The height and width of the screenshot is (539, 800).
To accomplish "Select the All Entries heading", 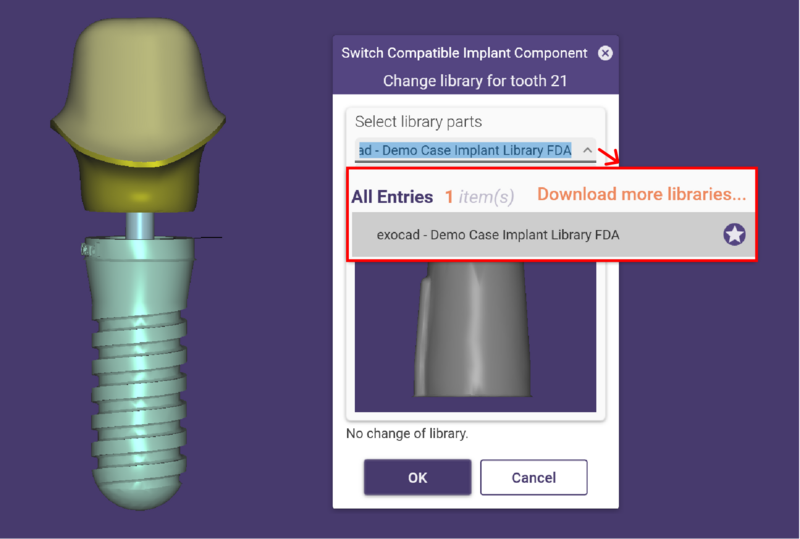I will point(392,197).
